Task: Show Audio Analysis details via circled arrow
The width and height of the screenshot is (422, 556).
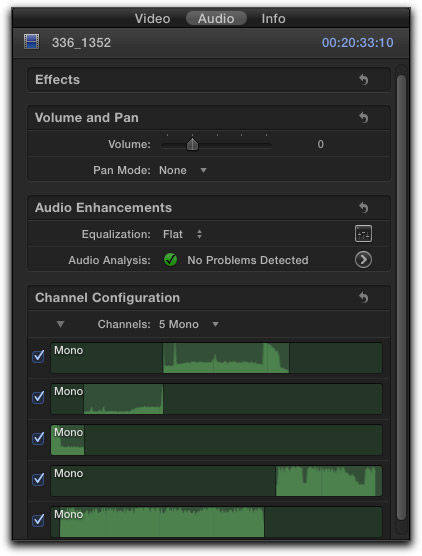Action: [363, 260]
